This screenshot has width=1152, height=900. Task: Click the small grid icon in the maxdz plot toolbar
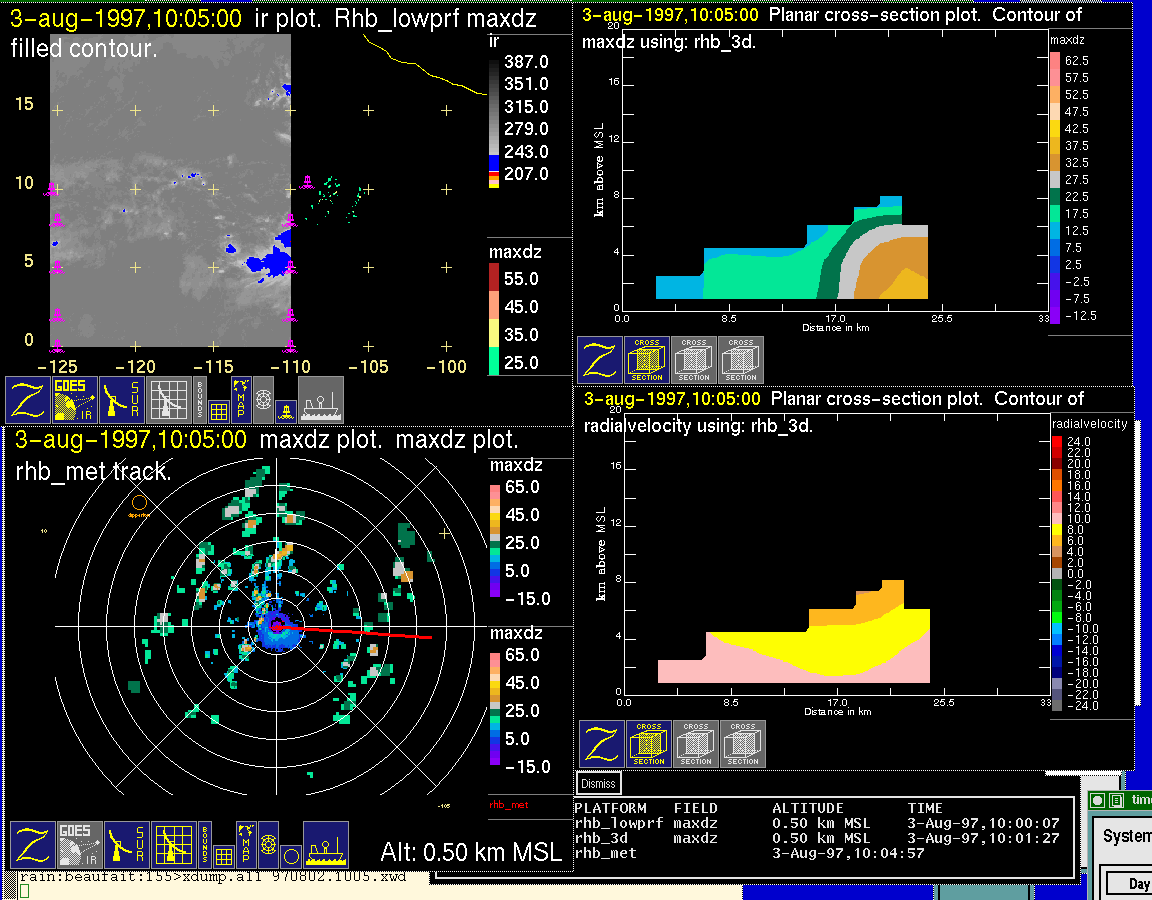pos(224,856)
